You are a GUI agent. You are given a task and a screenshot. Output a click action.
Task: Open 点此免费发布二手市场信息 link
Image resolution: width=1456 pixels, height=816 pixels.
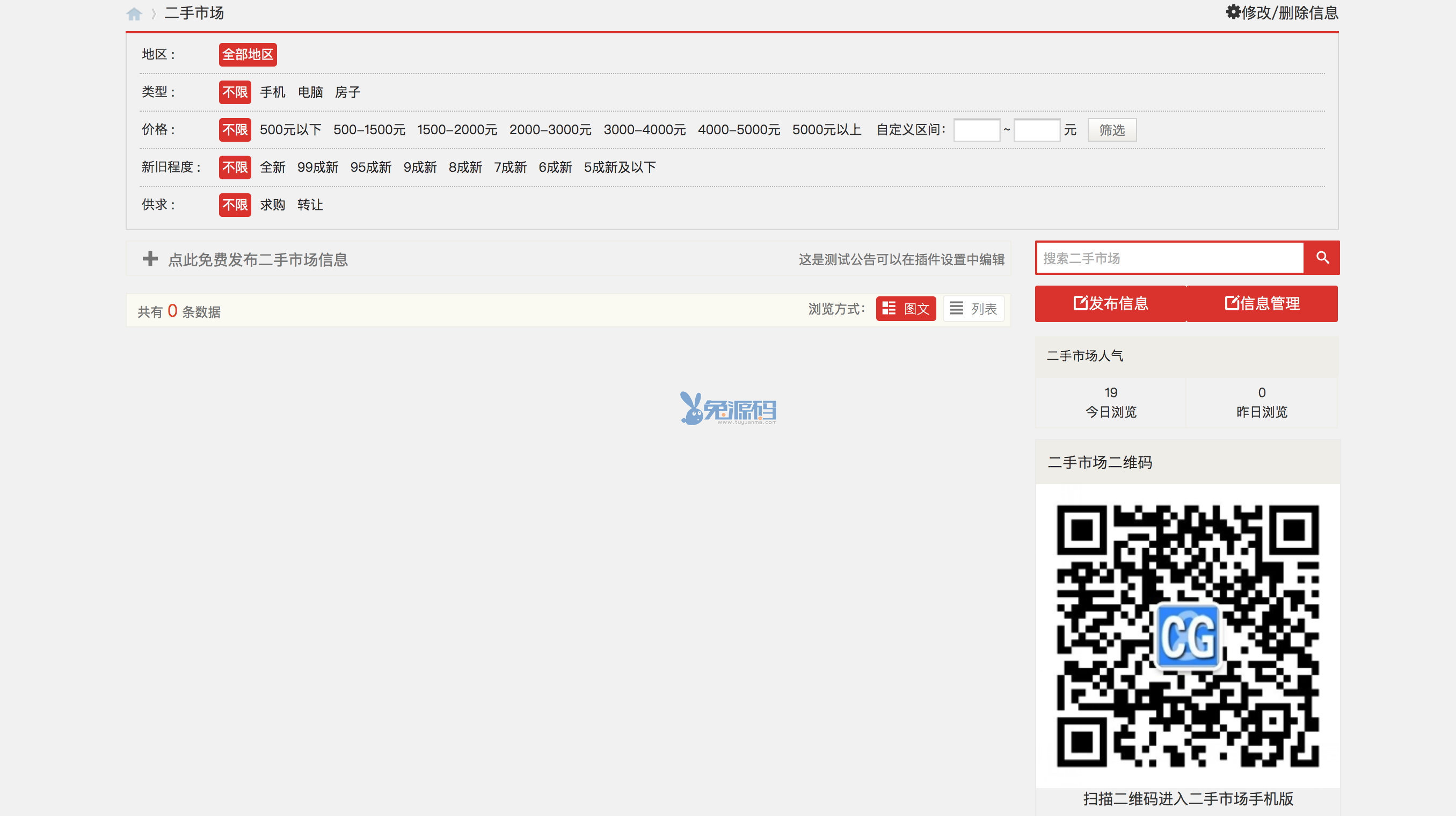coord(258,259)
